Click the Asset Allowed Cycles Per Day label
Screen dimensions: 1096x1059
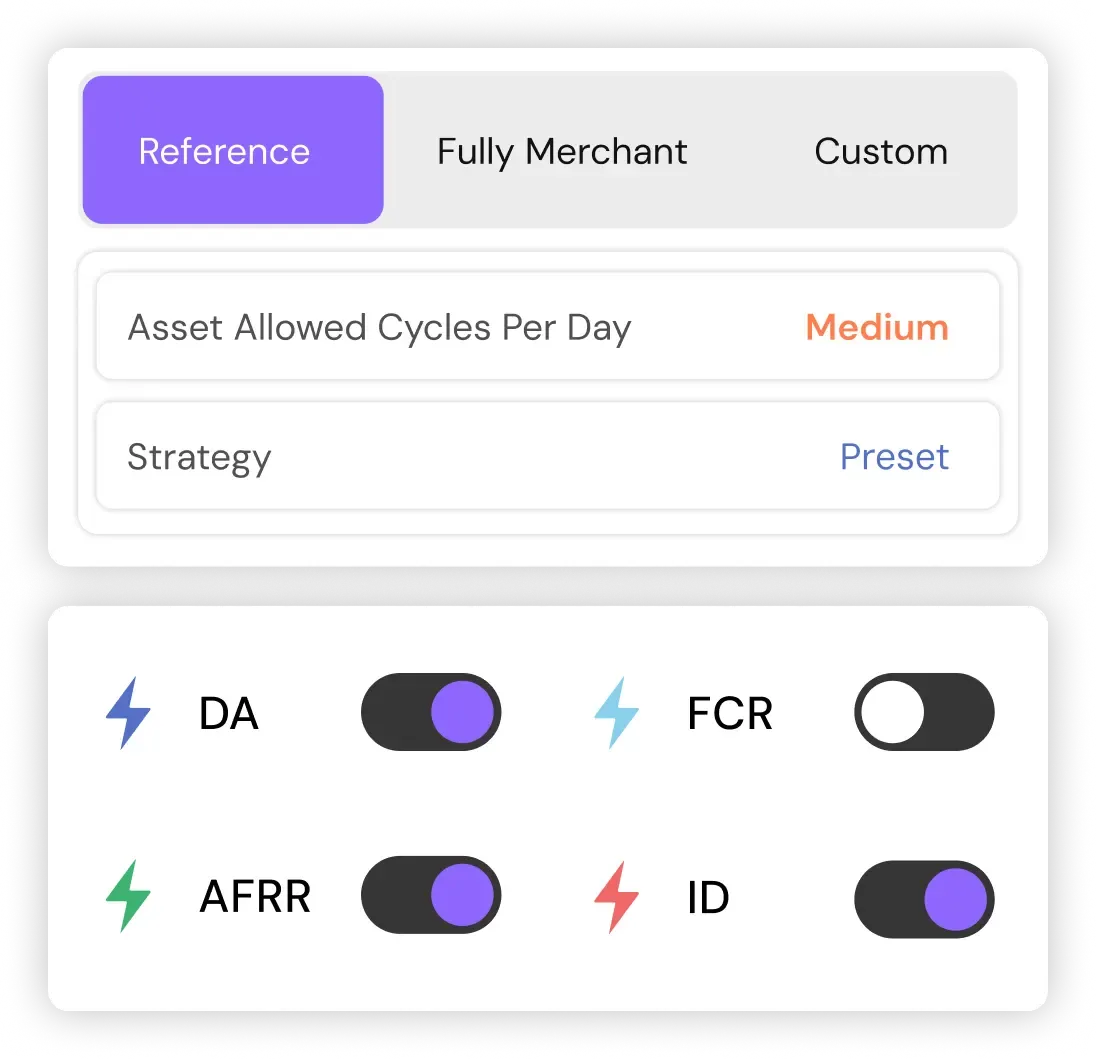point(380,328)
